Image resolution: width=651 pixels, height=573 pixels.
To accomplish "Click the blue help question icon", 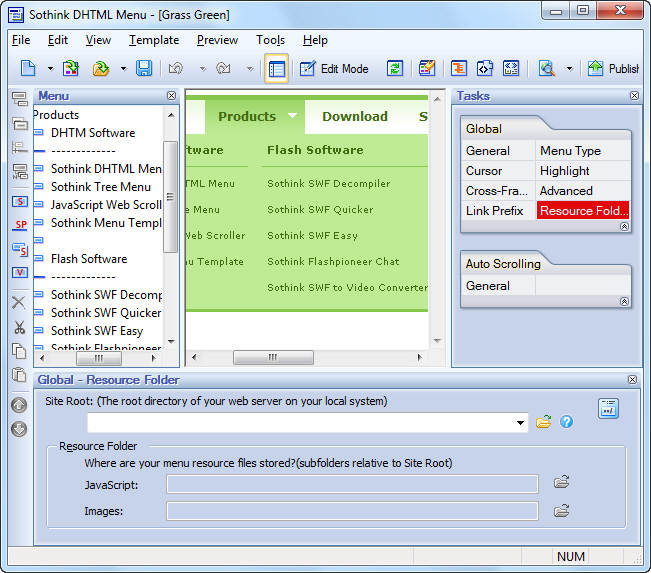I will point(566,422).
